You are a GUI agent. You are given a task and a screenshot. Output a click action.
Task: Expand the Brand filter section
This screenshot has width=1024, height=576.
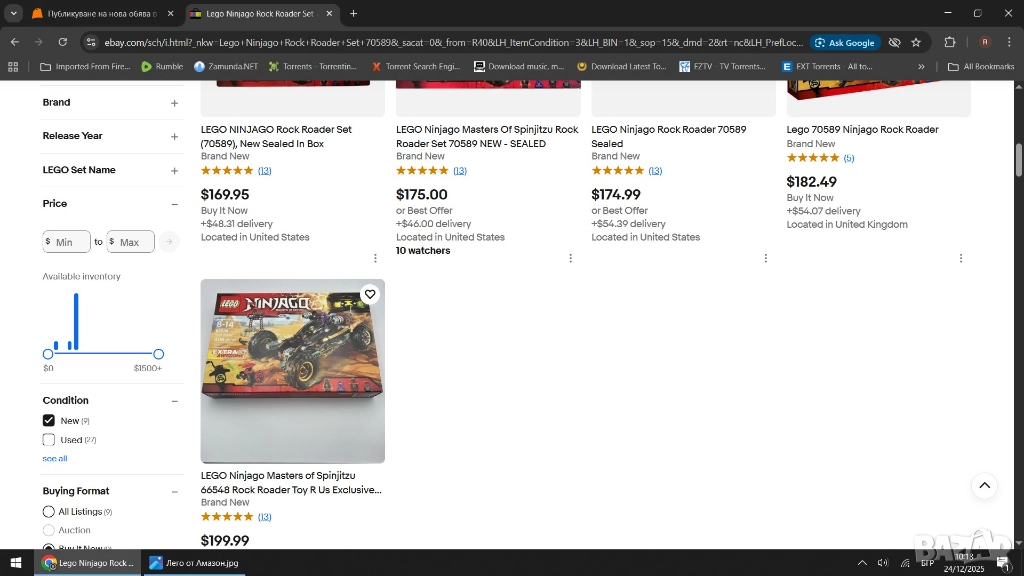(x=174, y=103)
